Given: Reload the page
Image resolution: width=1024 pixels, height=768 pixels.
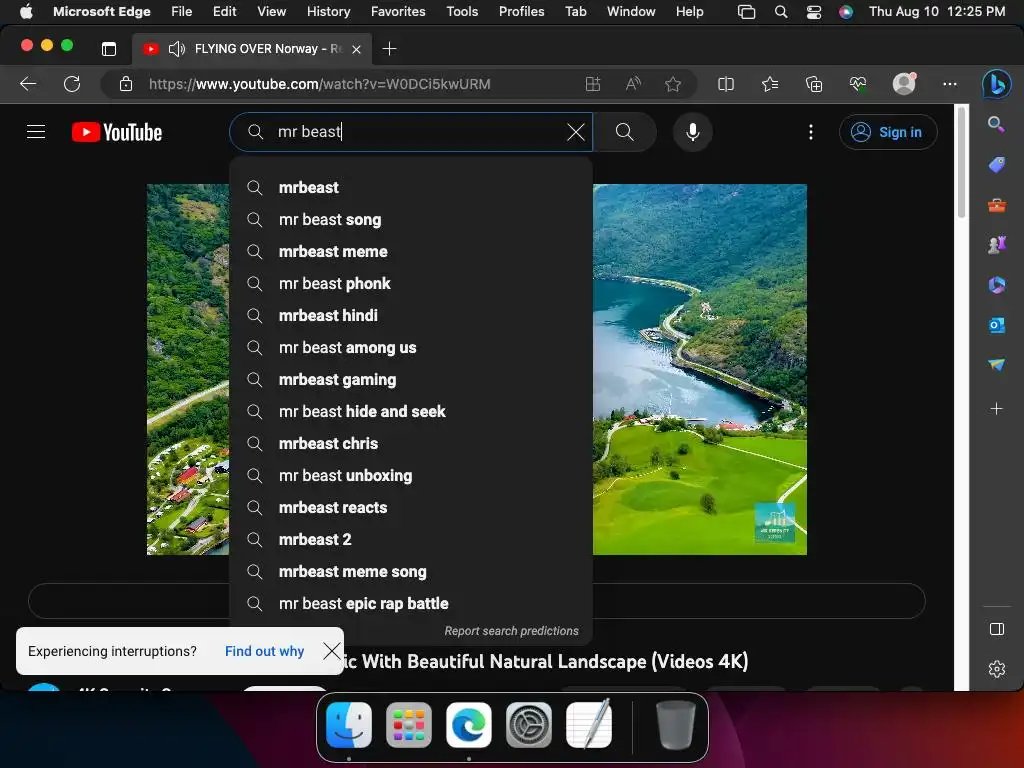Looking at the screenshot, I should pyautogui.click(x=72, y=84).
